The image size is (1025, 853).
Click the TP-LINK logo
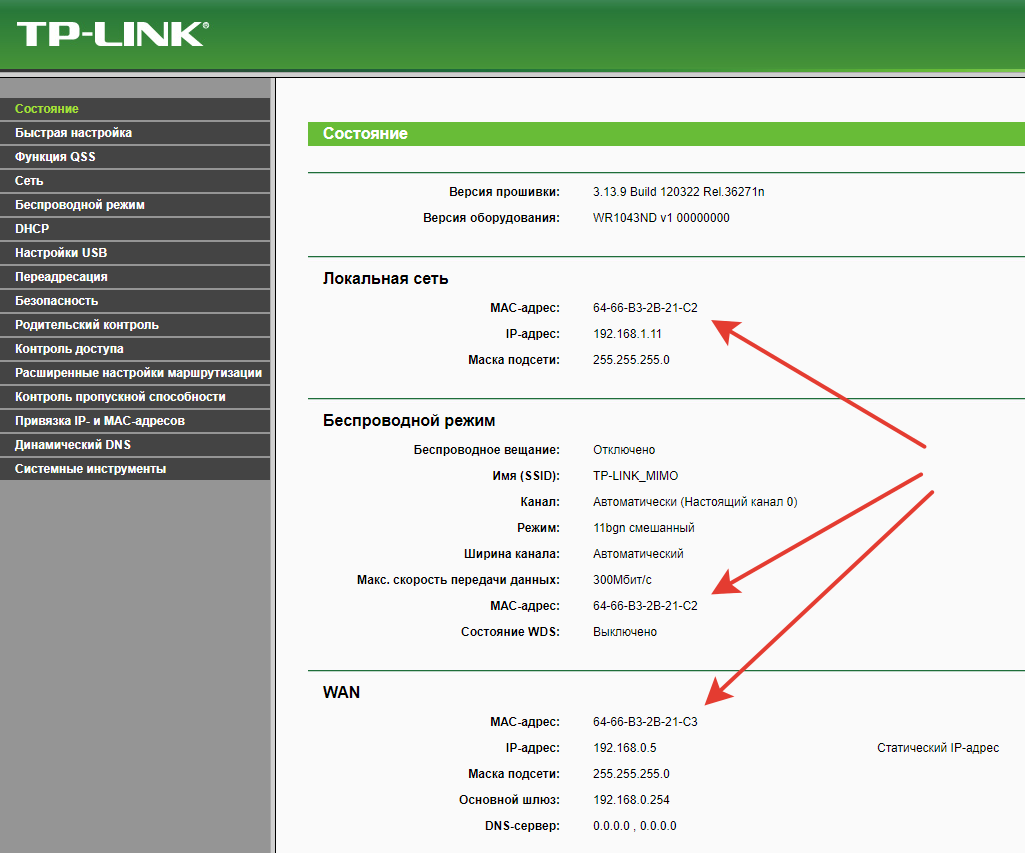click(x=111, y=33)
